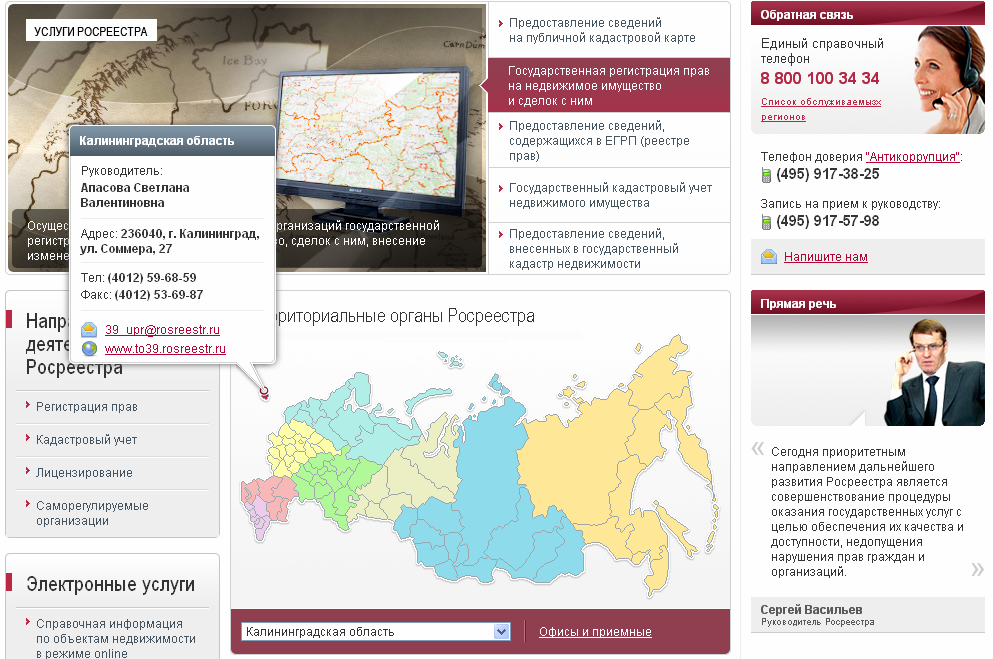Click phone icon beside (495) 917-38-25

(x=766, y=175)
